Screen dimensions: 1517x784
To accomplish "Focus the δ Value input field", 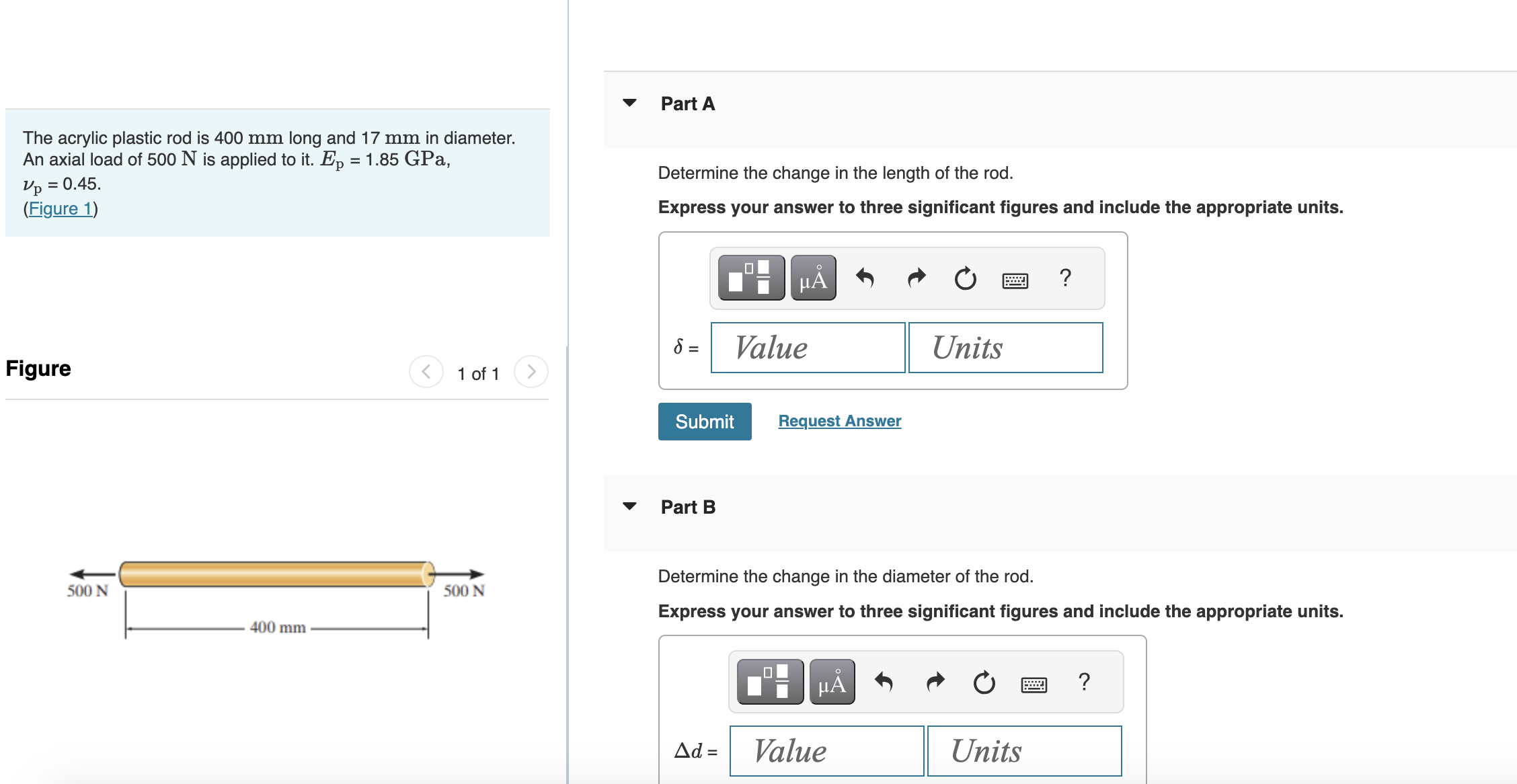I will [x=808, y=348].
